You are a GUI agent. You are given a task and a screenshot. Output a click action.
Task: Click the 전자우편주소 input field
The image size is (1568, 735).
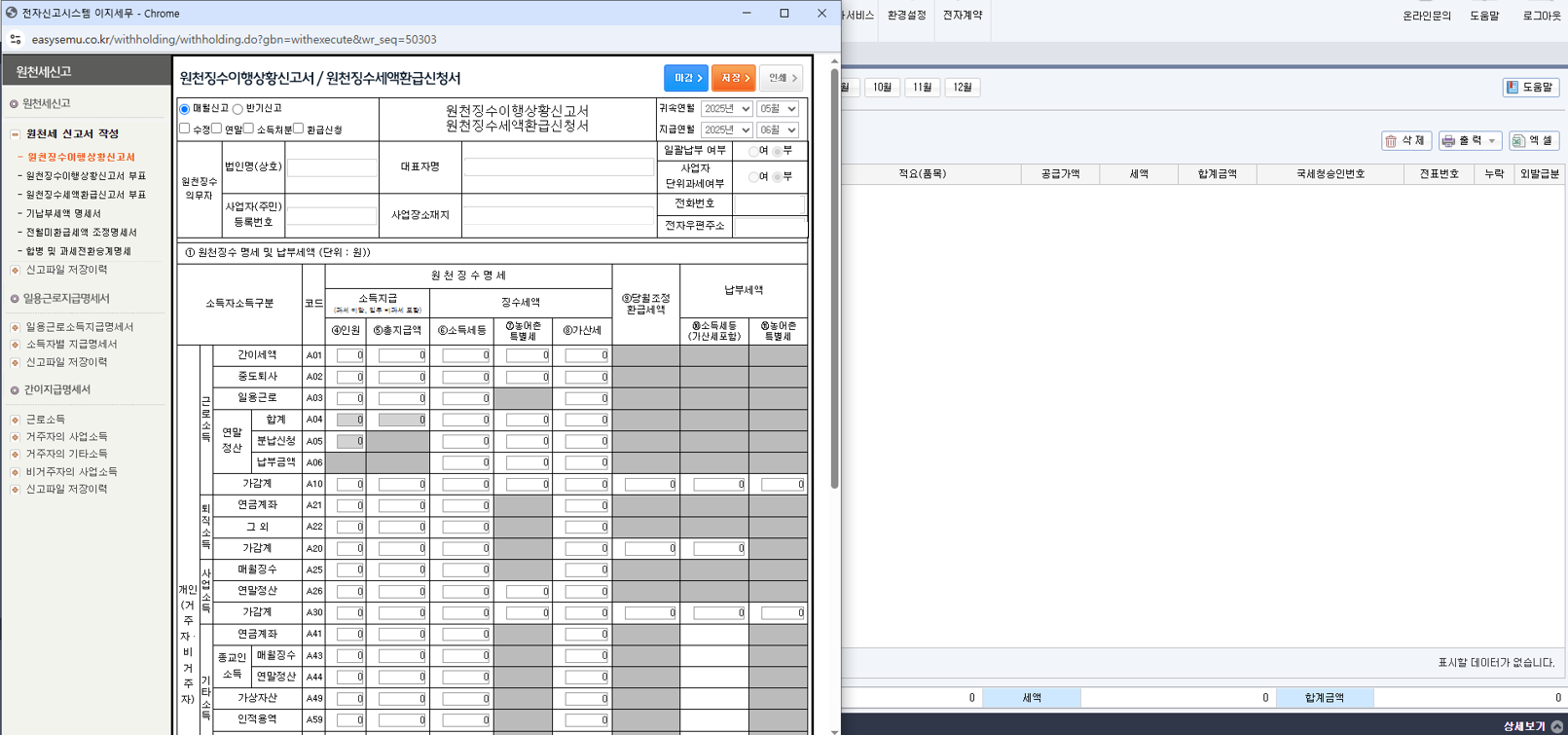(x=769, y=226)
